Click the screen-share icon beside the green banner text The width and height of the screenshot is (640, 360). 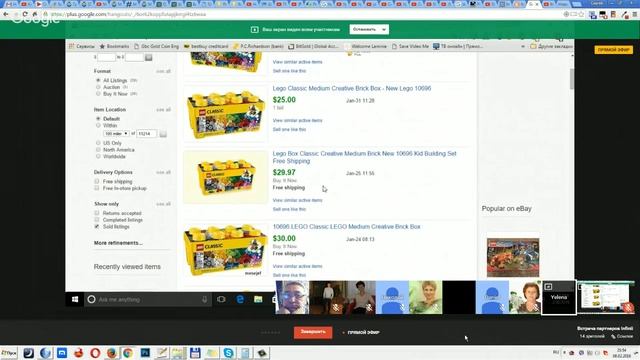254,29
